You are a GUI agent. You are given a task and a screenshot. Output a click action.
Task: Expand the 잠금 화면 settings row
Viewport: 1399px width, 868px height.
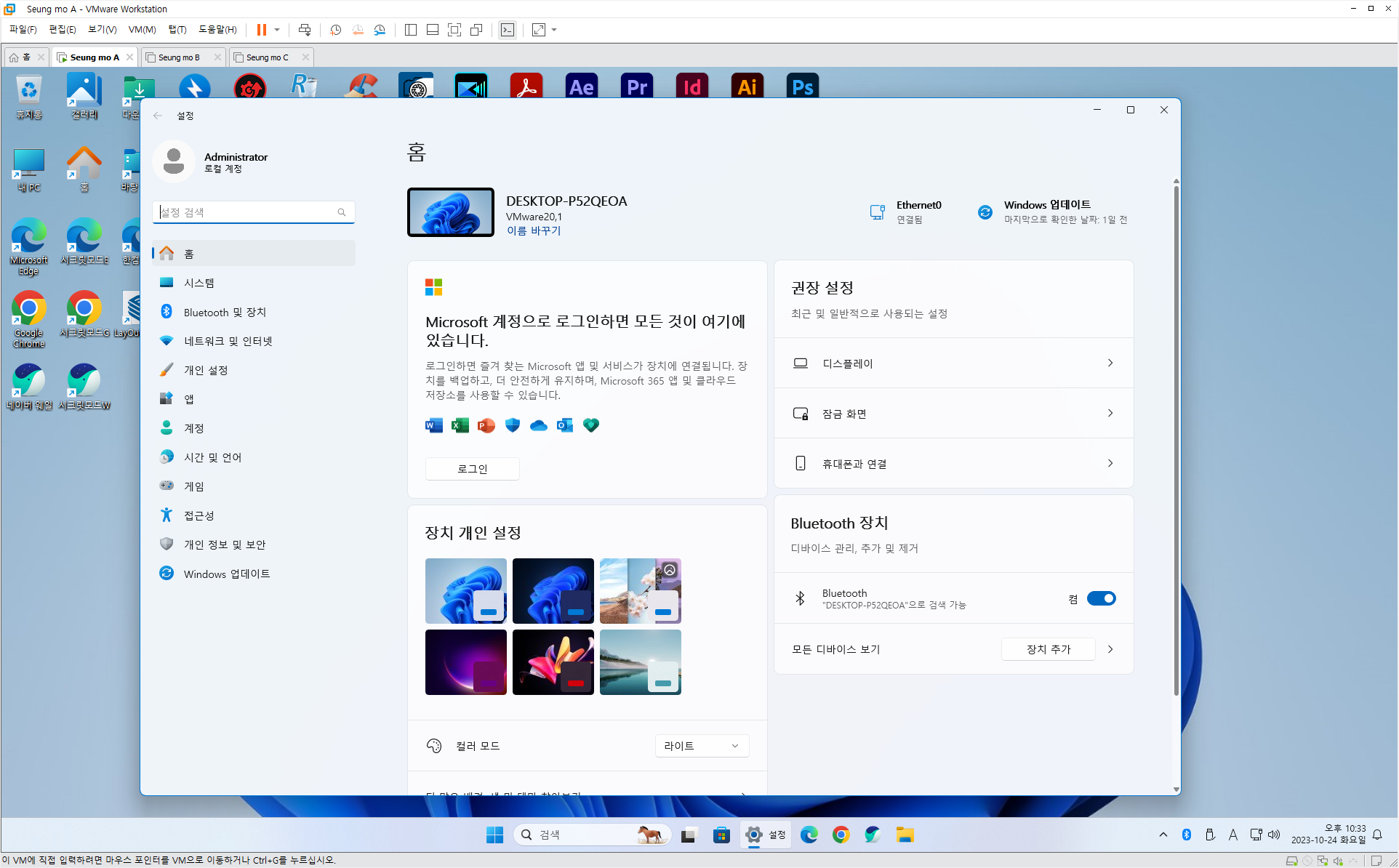[953, 413]
